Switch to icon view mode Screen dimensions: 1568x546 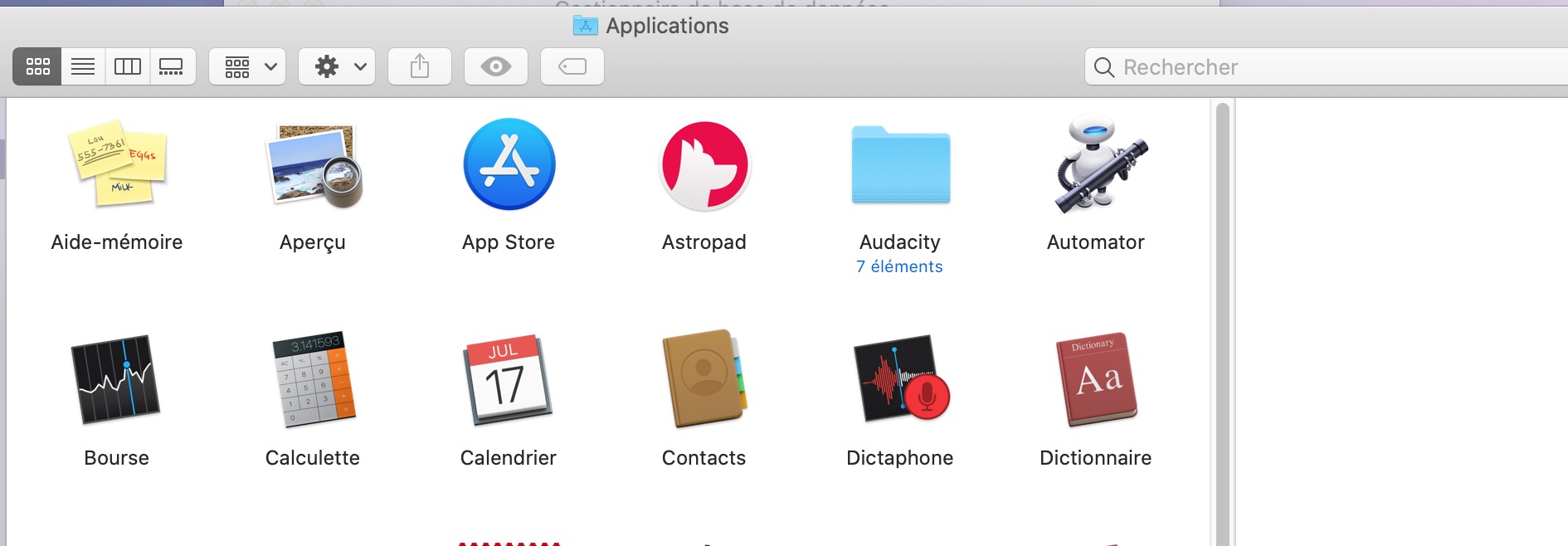[37, 66]
